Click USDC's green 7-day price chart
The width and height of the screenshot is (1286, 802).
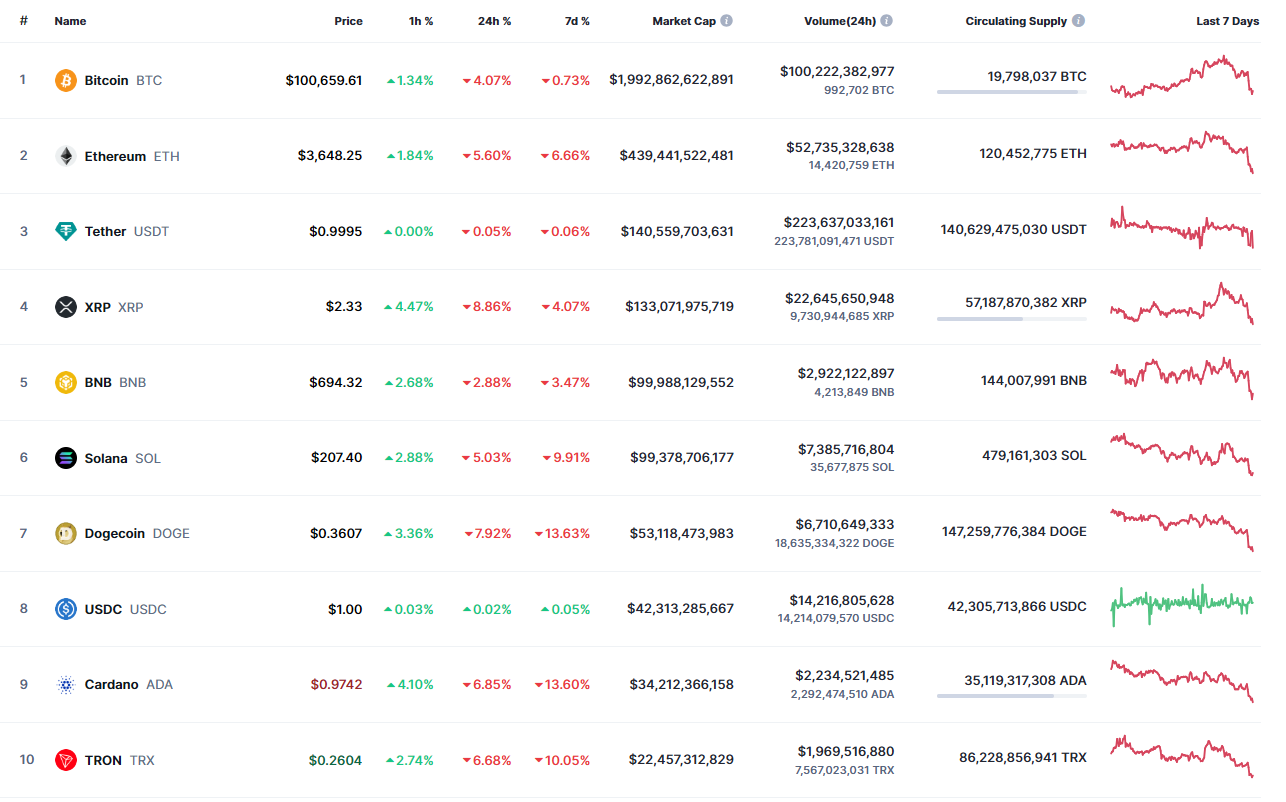(x=1182, y=605)
